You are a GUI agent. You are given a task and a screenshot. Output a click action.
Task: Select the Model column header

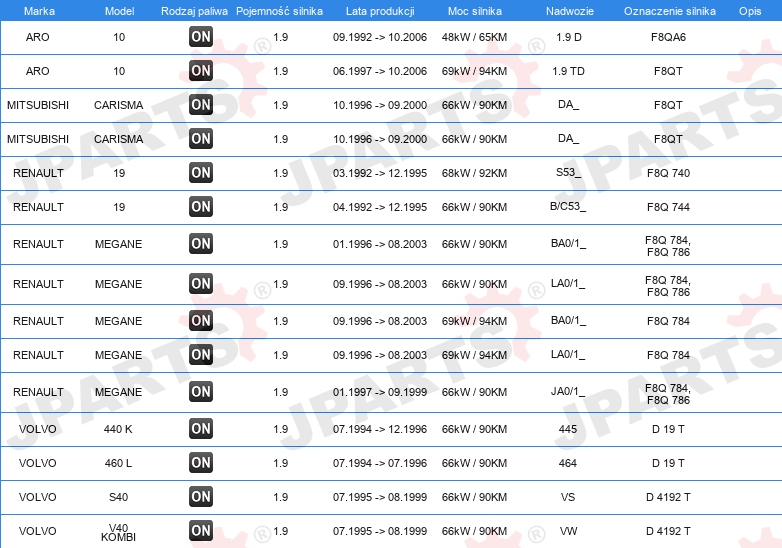point(119,11)
